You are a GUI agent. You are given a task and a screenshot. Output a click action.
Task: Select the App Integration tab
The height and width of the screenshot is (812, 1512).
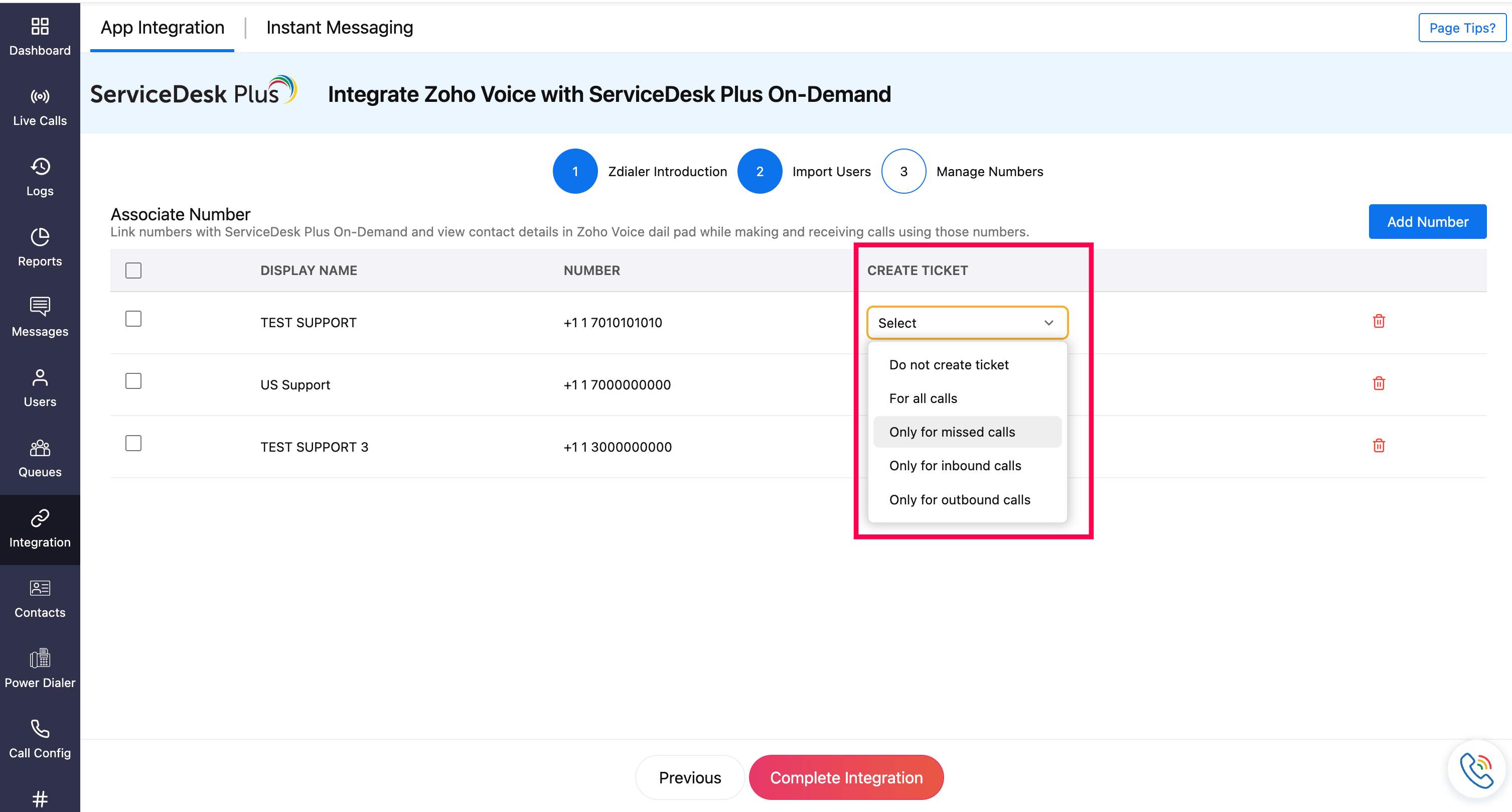click(162, 28)
